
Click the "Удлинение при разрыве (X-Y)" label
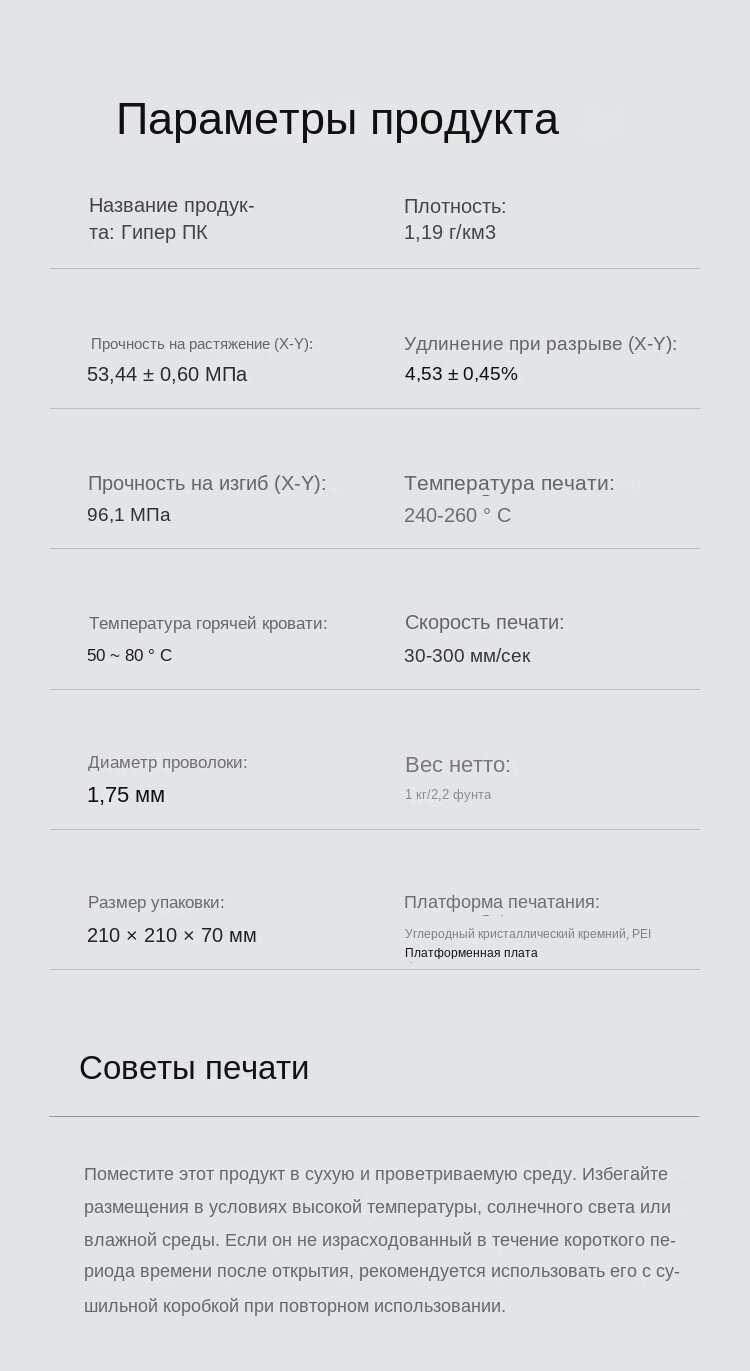[x=540, y=344]
